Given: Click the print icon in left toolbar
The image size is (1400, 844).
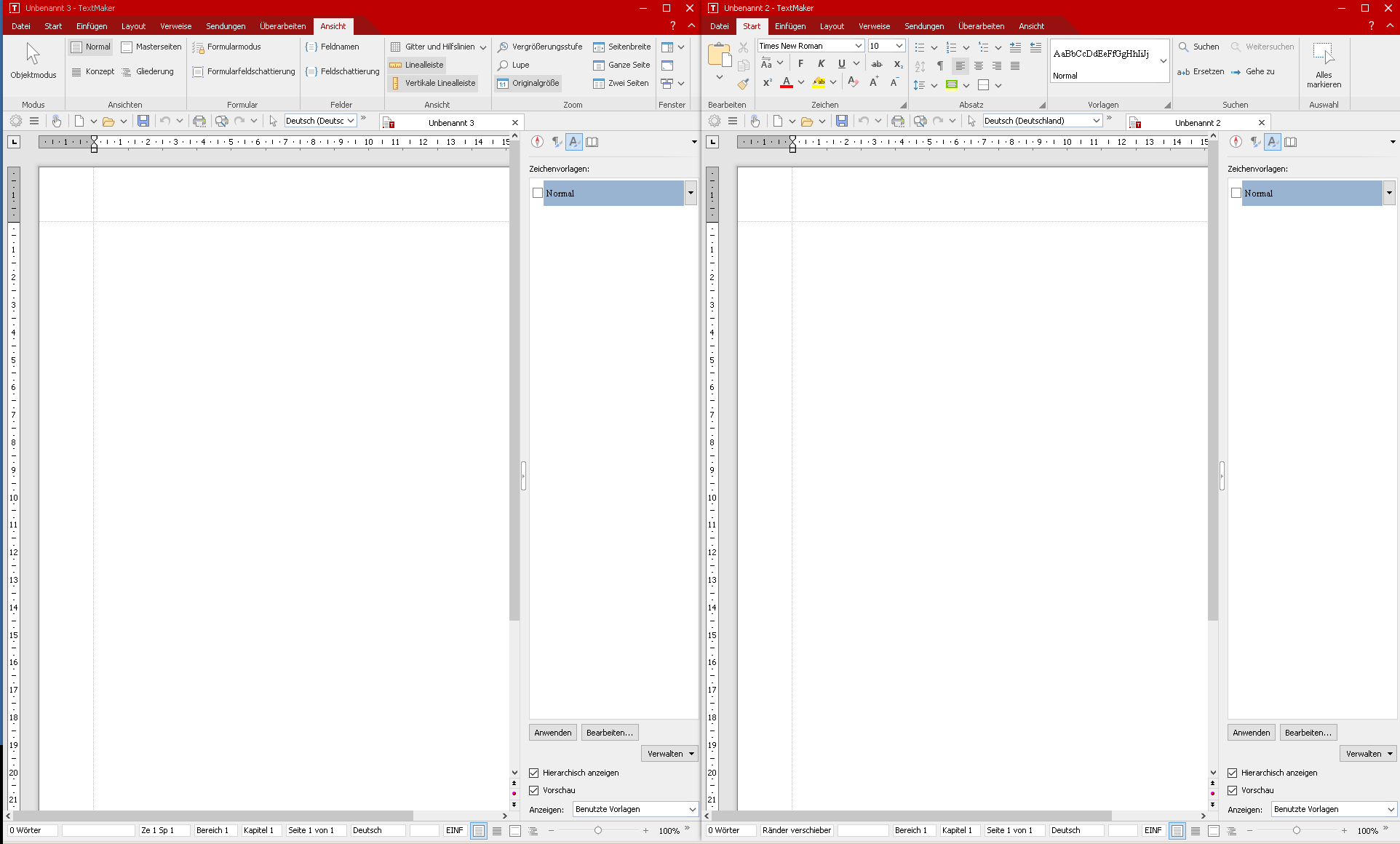Looking at the screenshot, I should 199,121.
